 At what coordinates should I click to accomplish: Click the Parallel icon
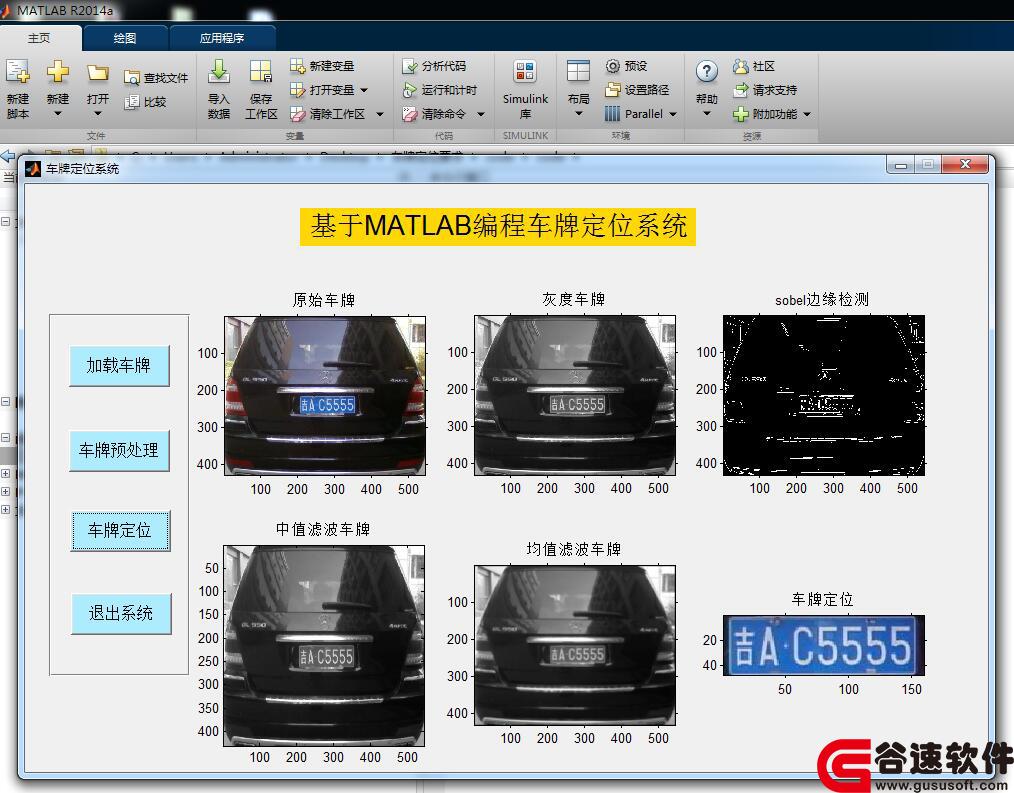(612, 114)
